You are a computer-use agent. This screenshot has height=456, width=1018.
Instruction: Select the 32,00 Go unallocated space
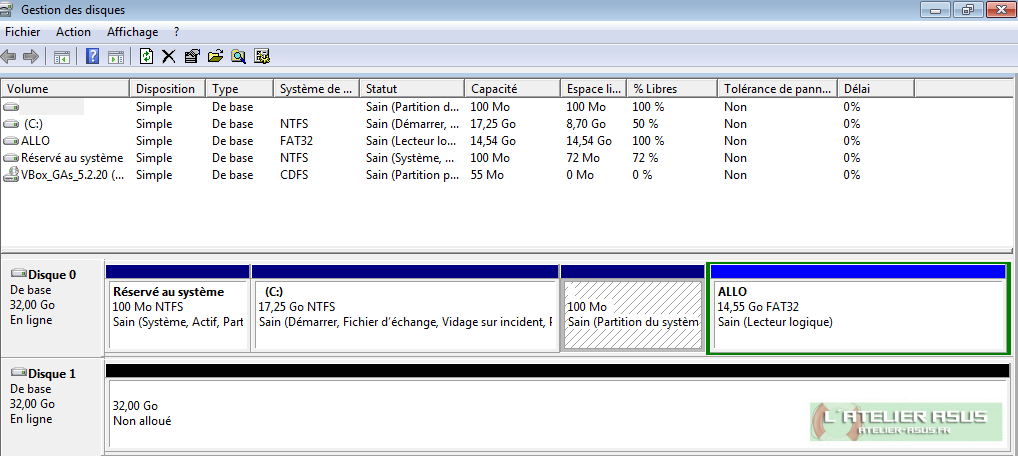(x=450, y=413)
